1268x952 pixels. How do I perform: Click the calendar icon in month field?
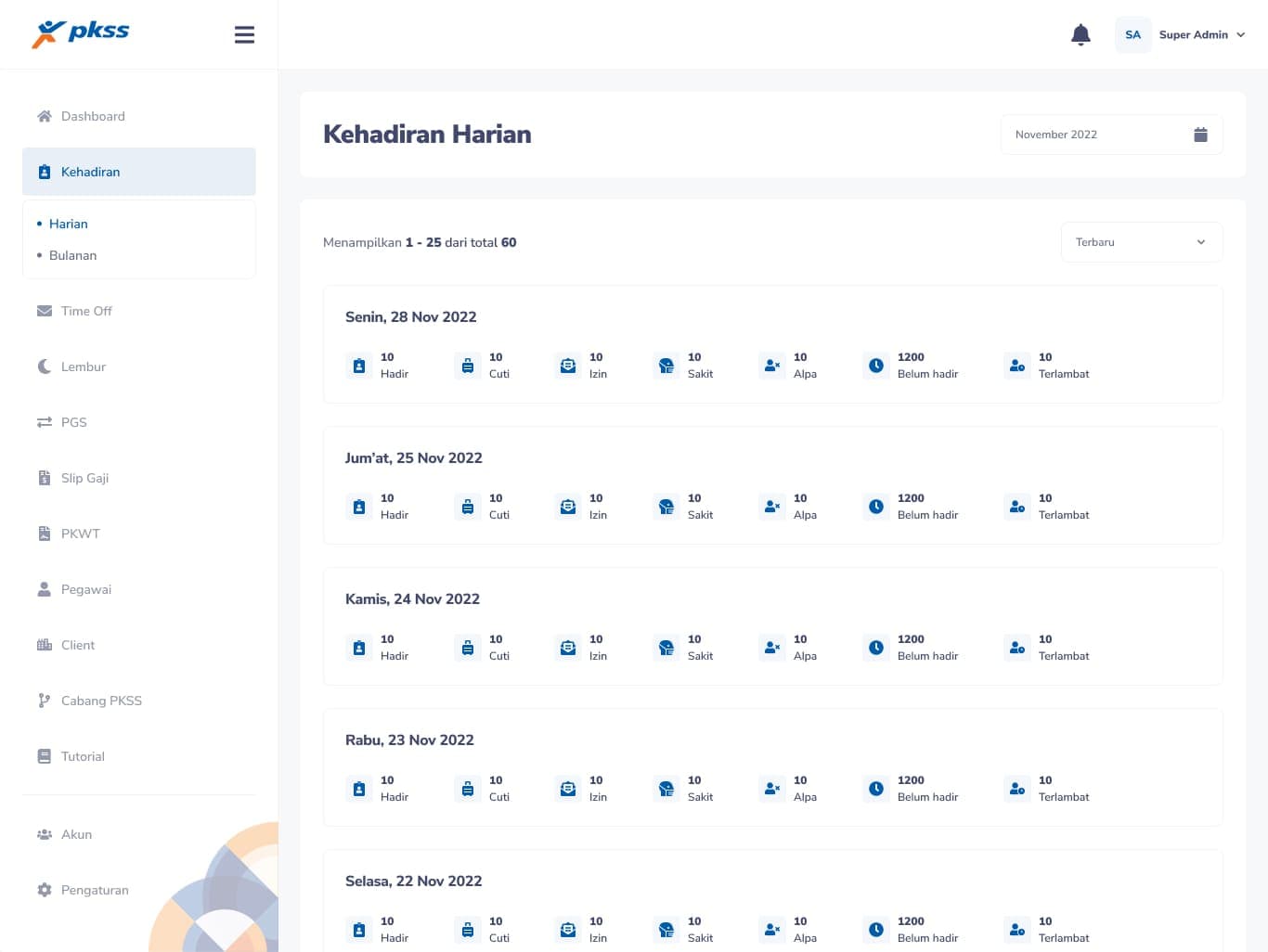(x=1200, y=135)
